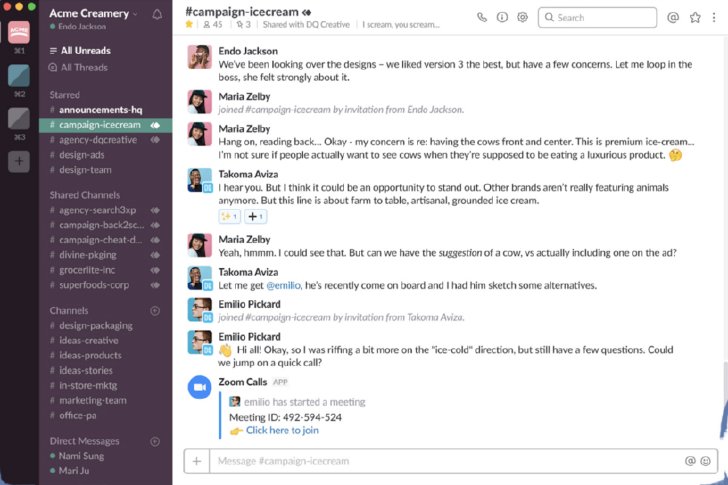Open Zoom Calls app avatar

(200, 387)
